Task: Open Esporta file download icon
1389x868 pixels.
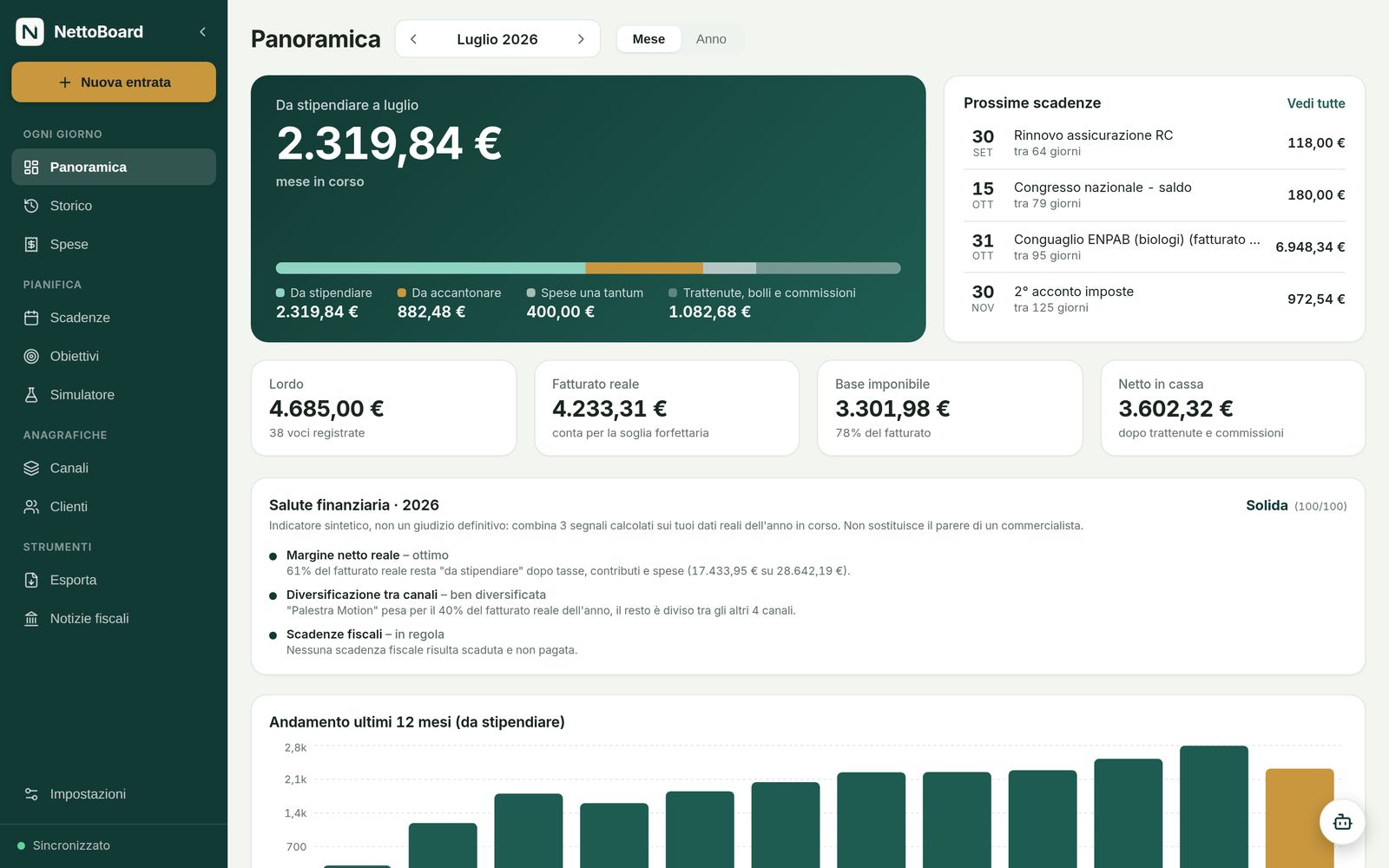Action: click(x=31, y=580)
